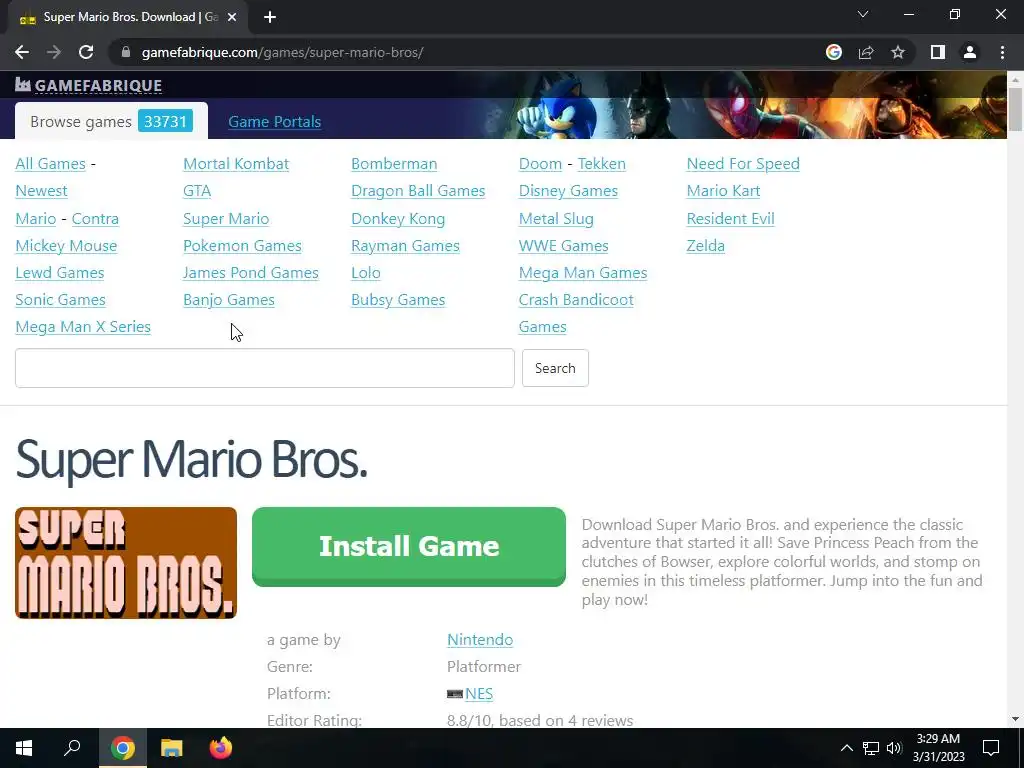Click the Search button
Screen dimensions: 1024x768
555,368
